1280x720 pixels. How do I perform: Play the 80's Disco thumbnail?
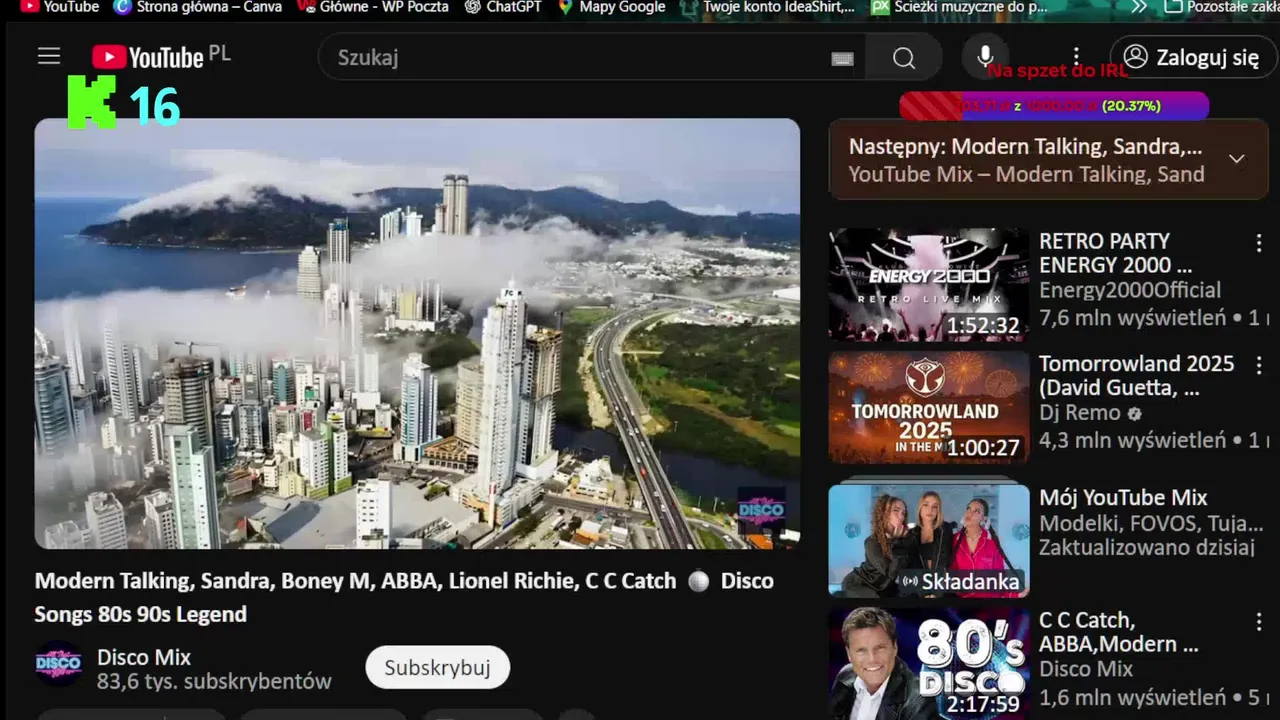[x=929, y=664]
